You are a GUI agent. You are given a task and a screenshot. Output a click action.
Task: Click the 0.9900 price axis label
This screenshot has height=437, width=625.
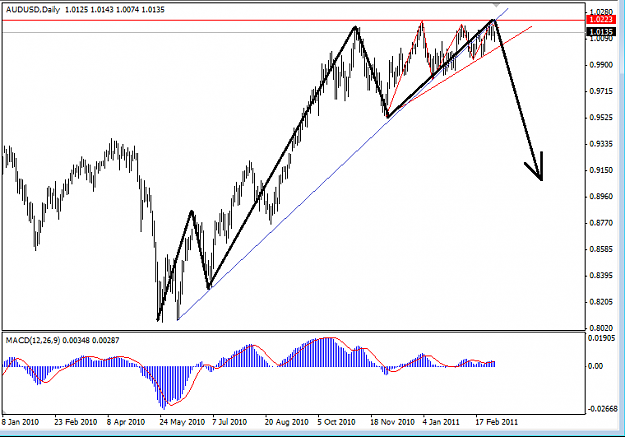tap(601, 65)
